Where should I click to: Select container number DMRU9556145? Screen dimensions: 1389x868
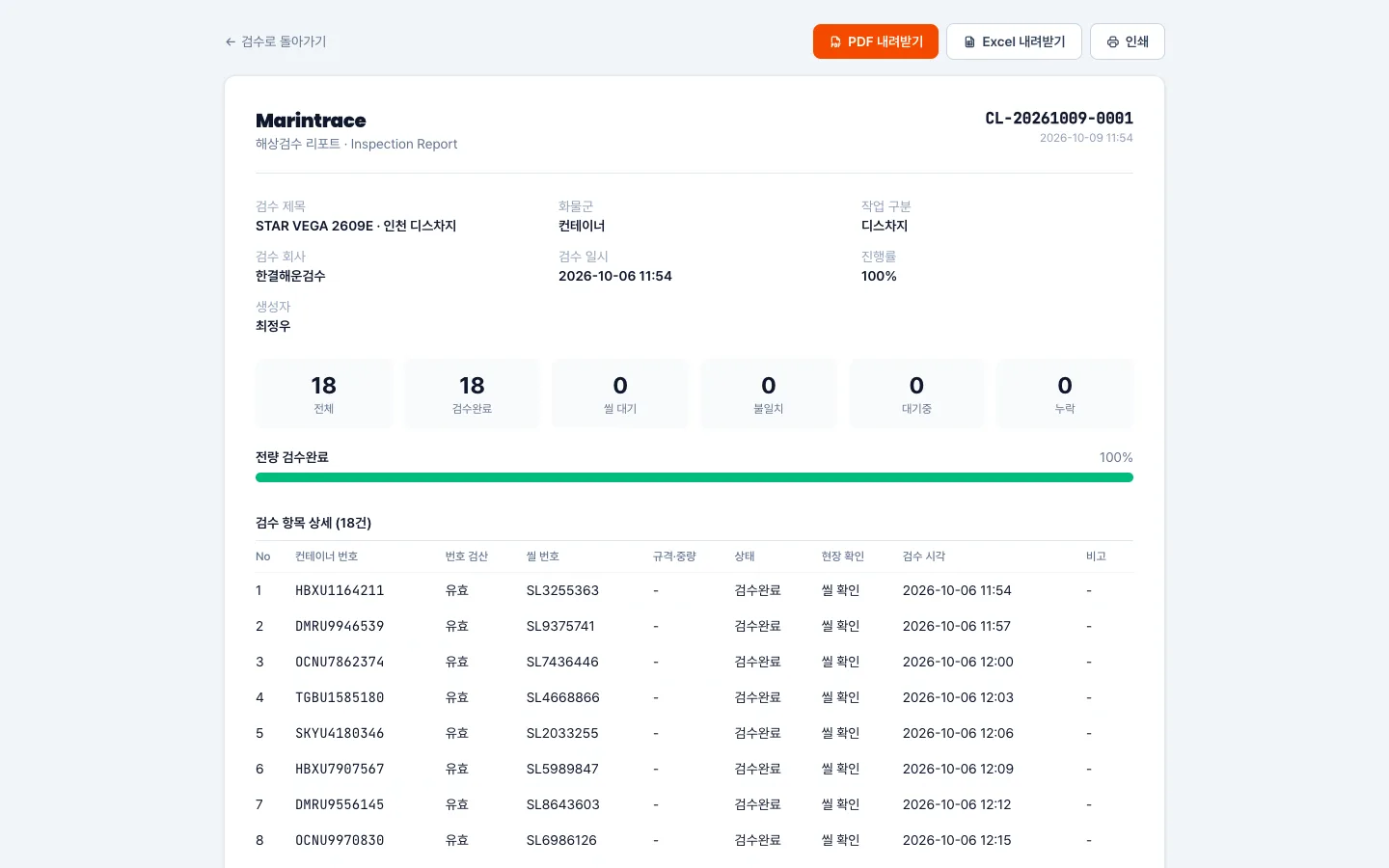click(x=340, y=804)
